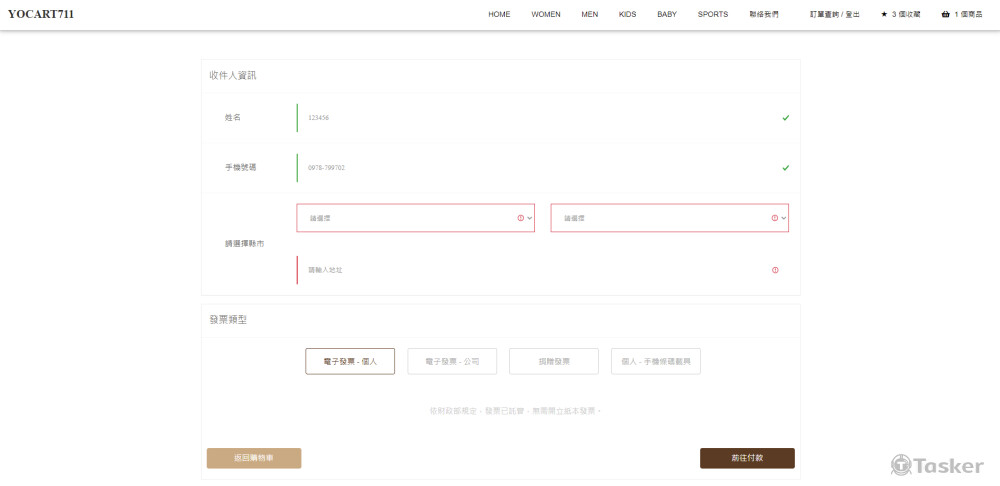The image size is (1000, 486).
Task: Click the 請輸入地址 address input field
Action: (530, 270)
